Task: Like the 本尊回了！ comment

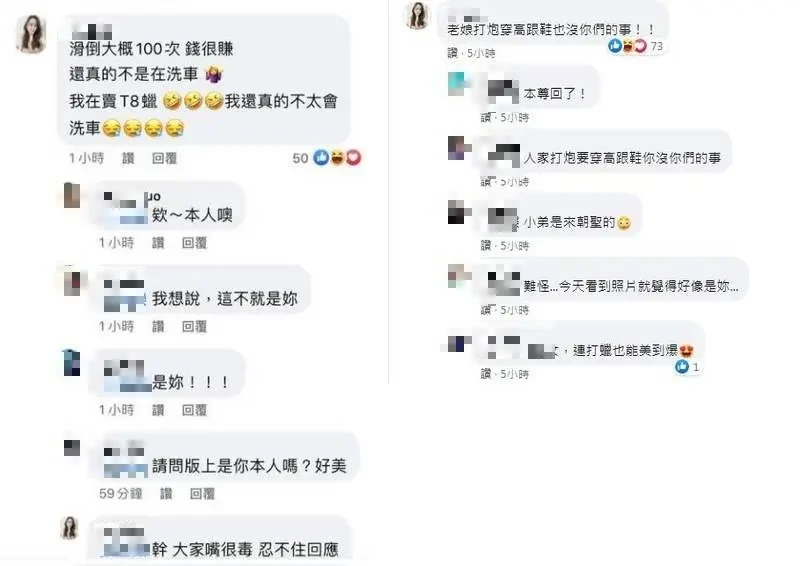Action: [485, 117]
